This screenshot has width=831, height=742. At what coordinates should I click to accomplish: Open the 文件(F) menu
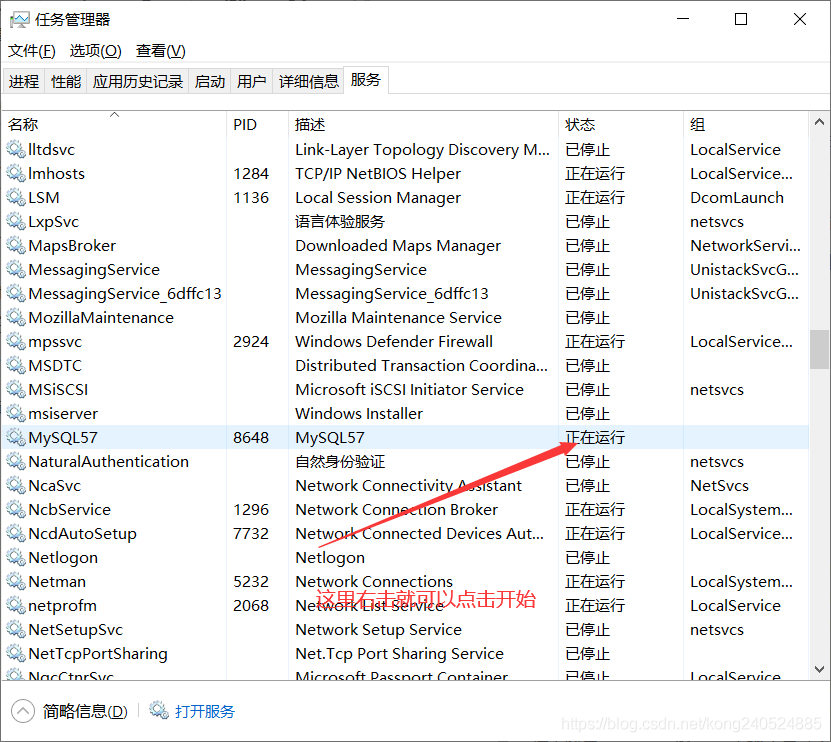click(x=32, y=51)
